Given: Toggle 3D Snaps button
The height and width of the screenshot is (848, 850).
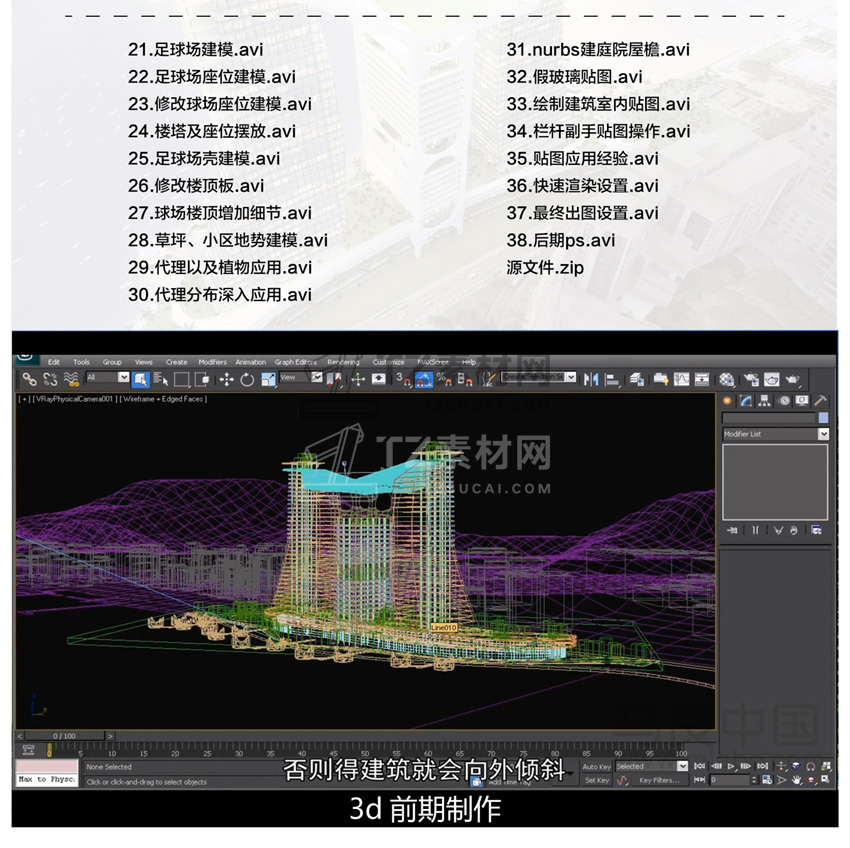Looking at the screenshot, I should [x=403, y=379].
